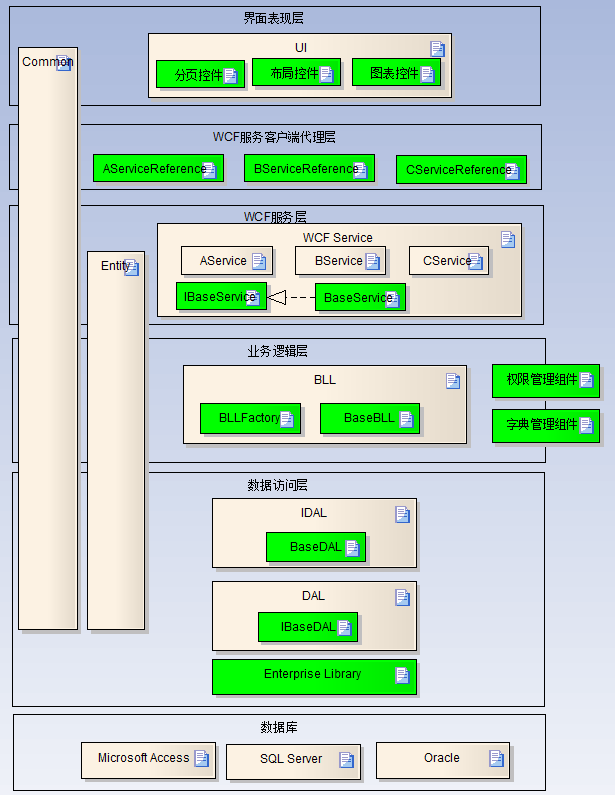Image resolution: width=615 pixels, height=795 pixels.
Task: Select the realization arrow between BaseService and IBaseService
Action: pyautogui.click(x=291, y=297)
